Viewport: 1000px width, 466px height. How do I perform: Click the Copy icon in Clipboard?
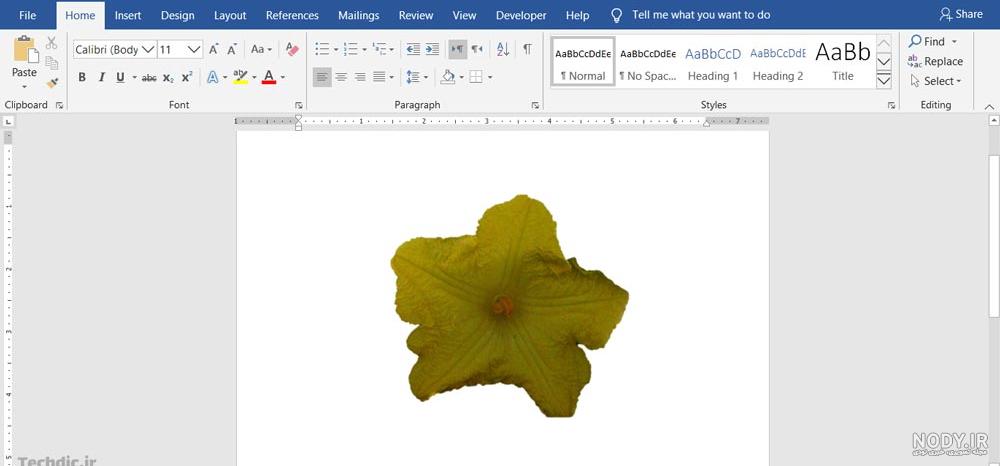click(x=52, y=62)
